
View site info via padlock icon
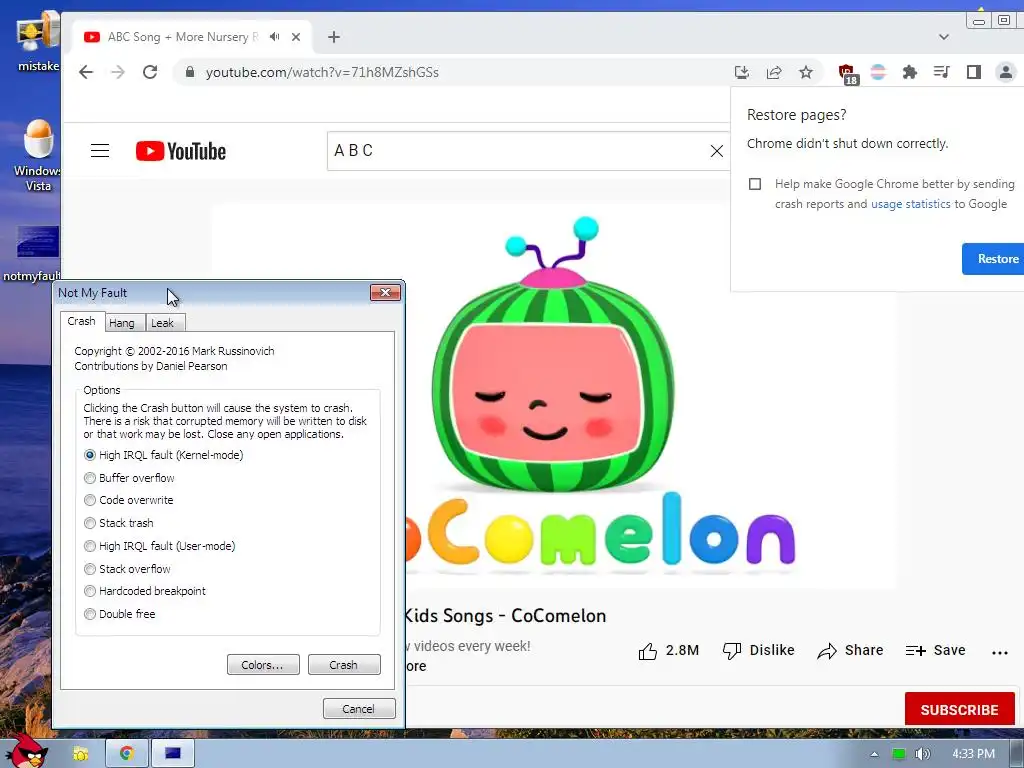[x=189, y=72]
